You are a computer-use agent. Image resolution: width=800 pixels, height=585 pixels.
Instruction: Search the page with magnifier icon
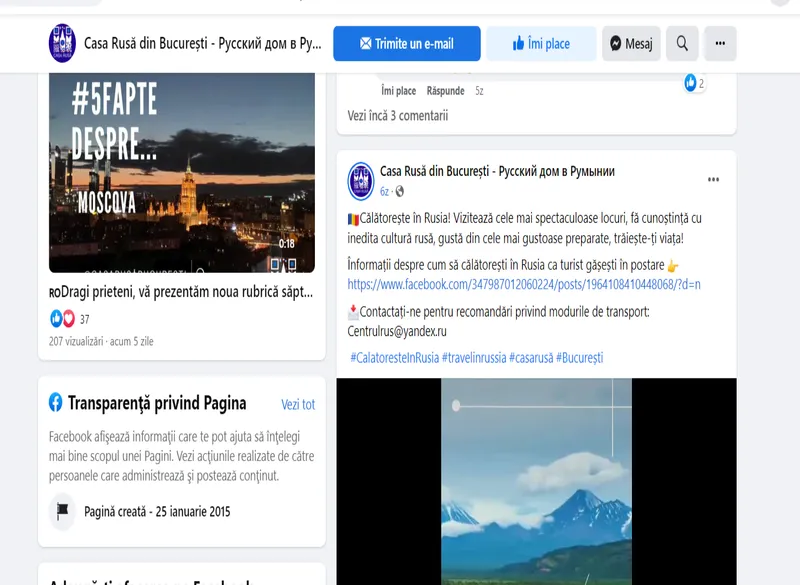tap(682, 44)
